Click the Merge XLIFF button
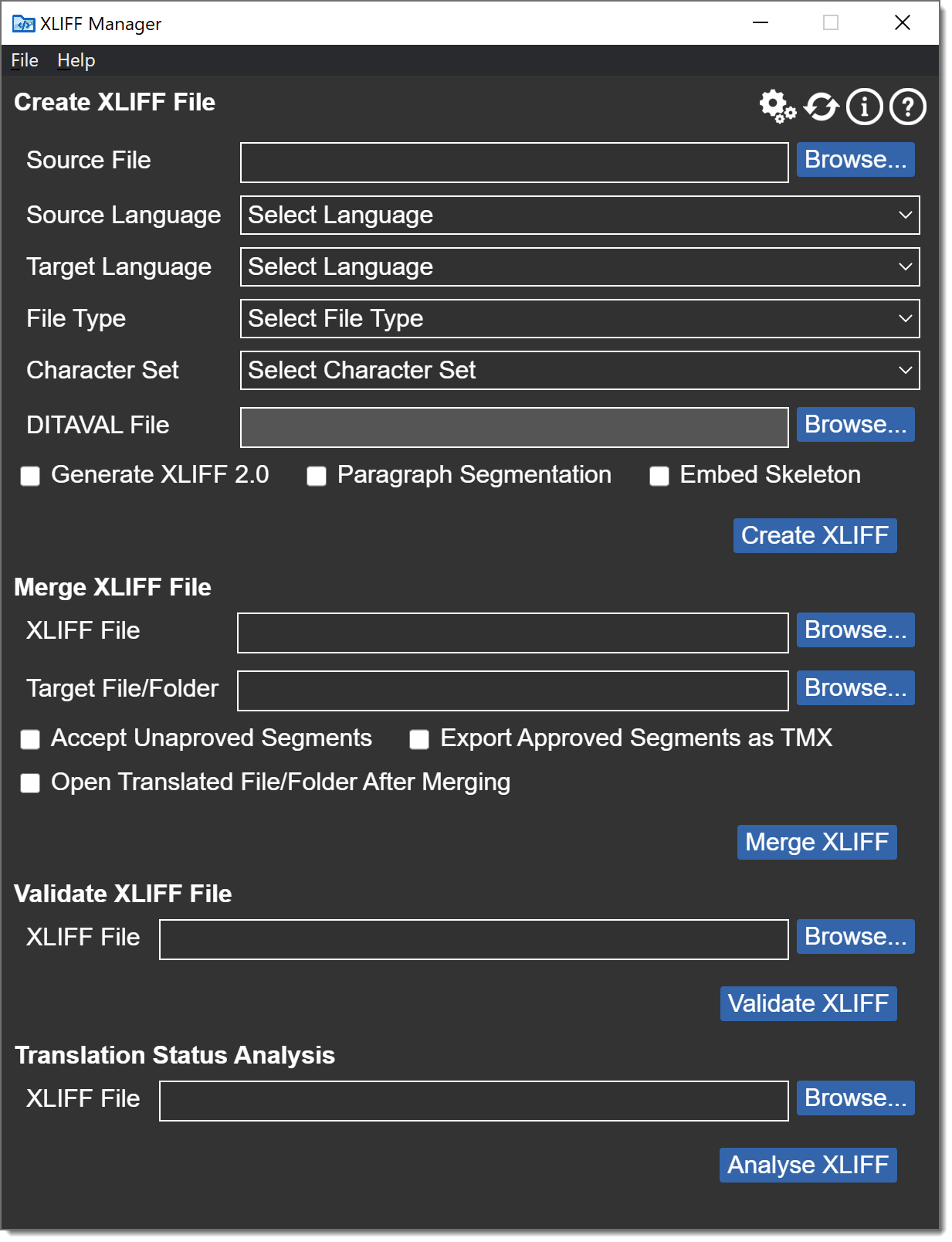This screenshot has height=1242, width=952. click(x=817, y=842)
